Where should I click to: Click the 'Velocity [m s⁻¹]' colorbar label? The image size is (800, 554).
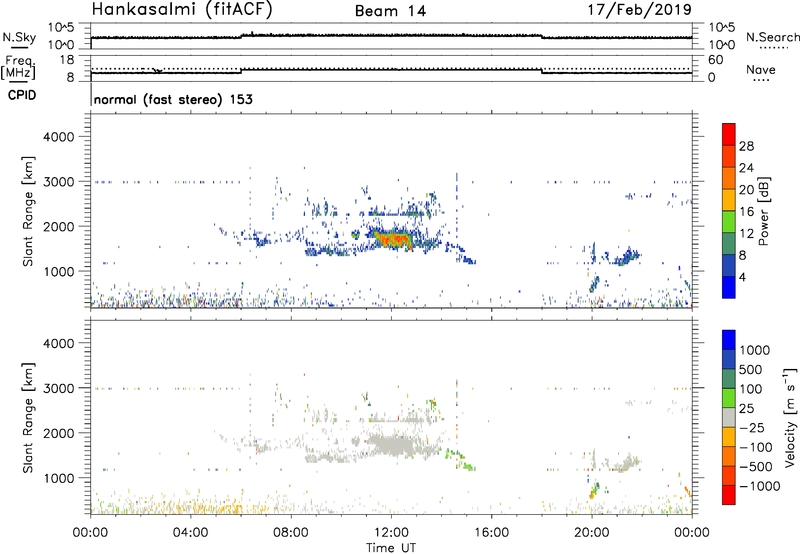pos(790,417)
